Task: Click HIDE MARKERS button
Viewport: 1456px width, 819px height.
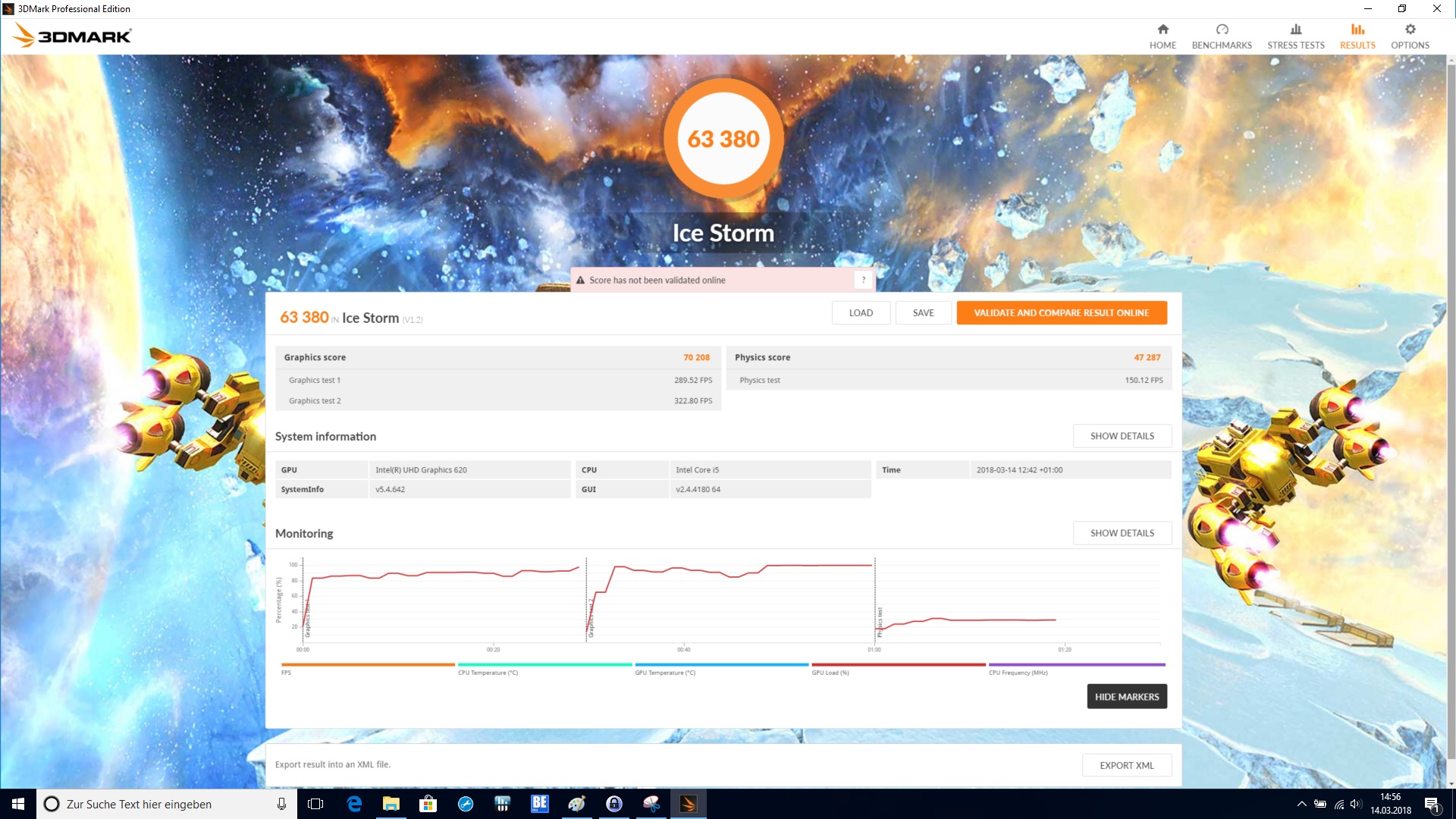Action: pyautogui.click(x=1127, y=696)
